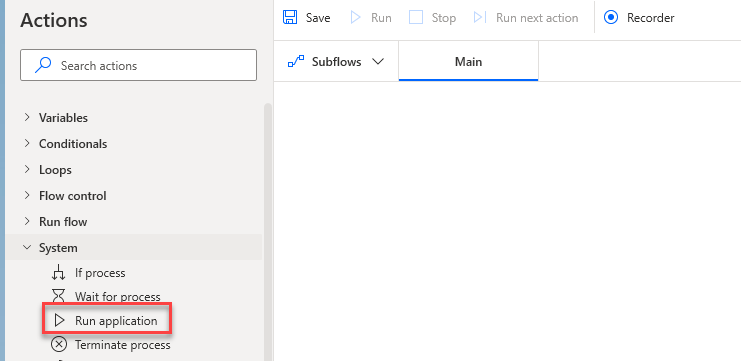Expand the Flow control group chevron
741x361 pixels.
click(27, 195)
